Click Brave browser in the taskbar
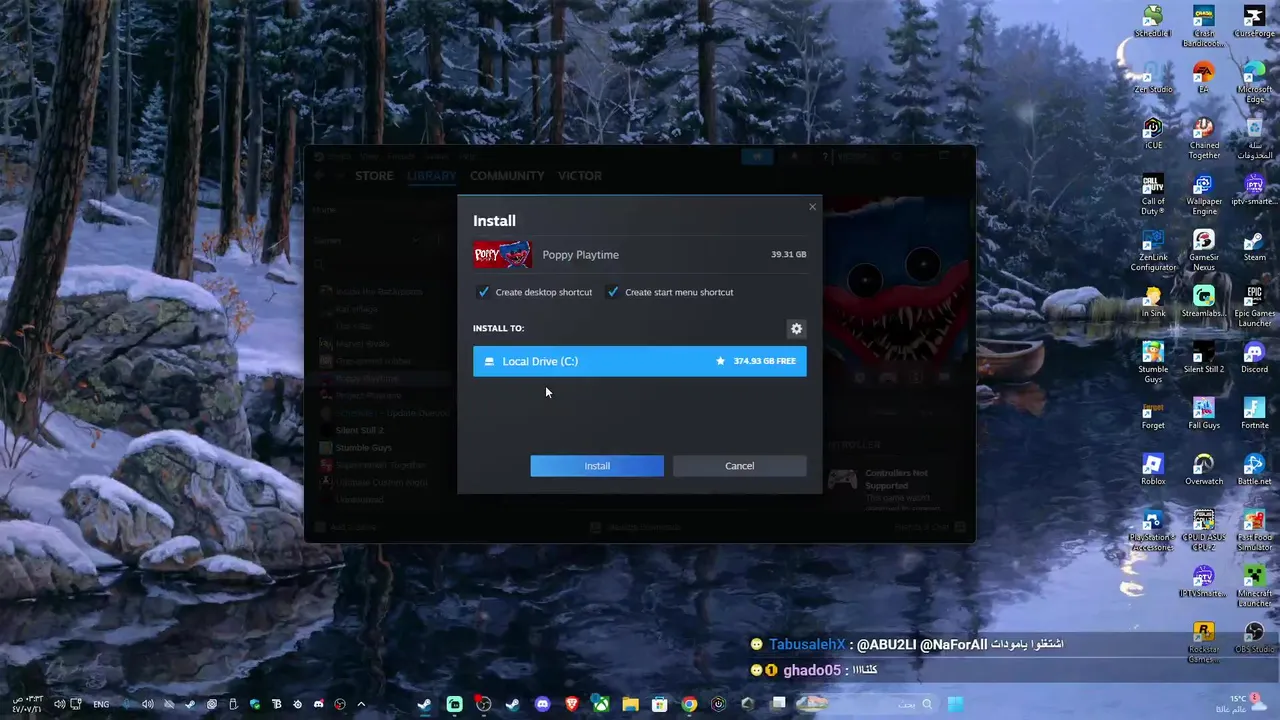Viewport: 1280px width, 720px height. [x=572, y=704]
